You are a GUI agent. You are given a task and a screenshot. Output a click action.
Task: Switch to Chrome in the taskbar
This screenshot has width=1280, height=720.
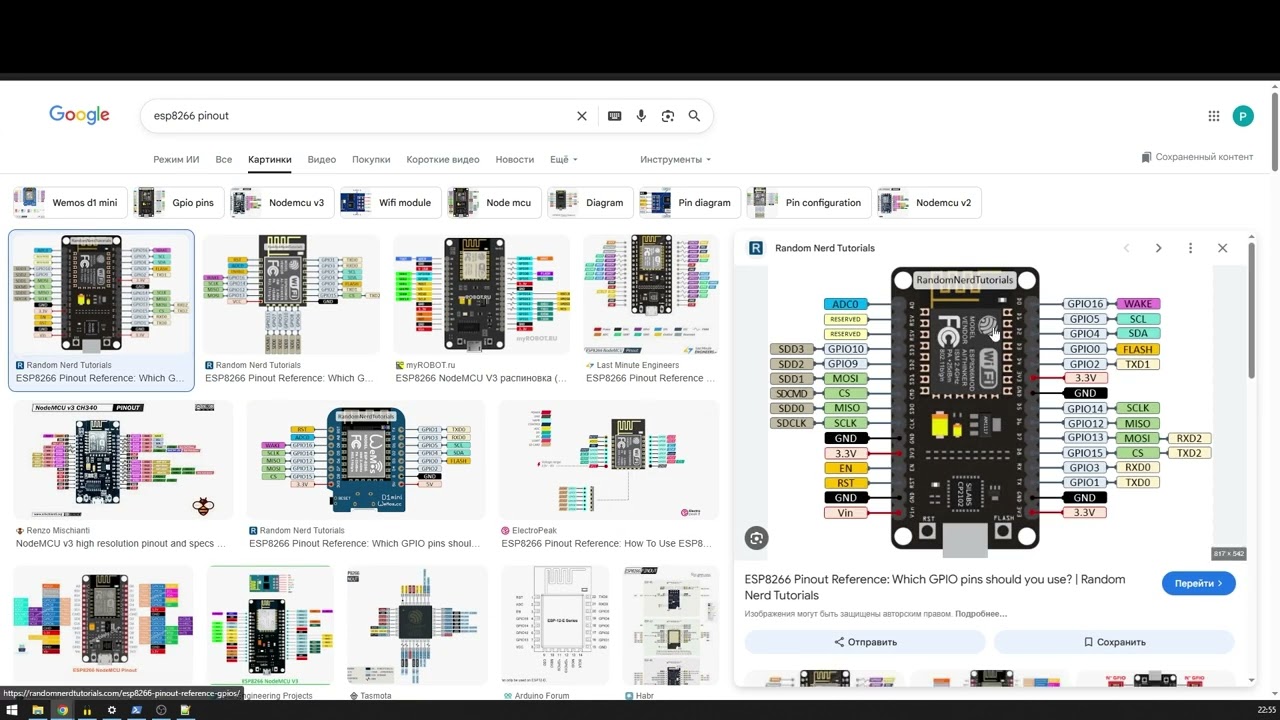click(62, 710)
